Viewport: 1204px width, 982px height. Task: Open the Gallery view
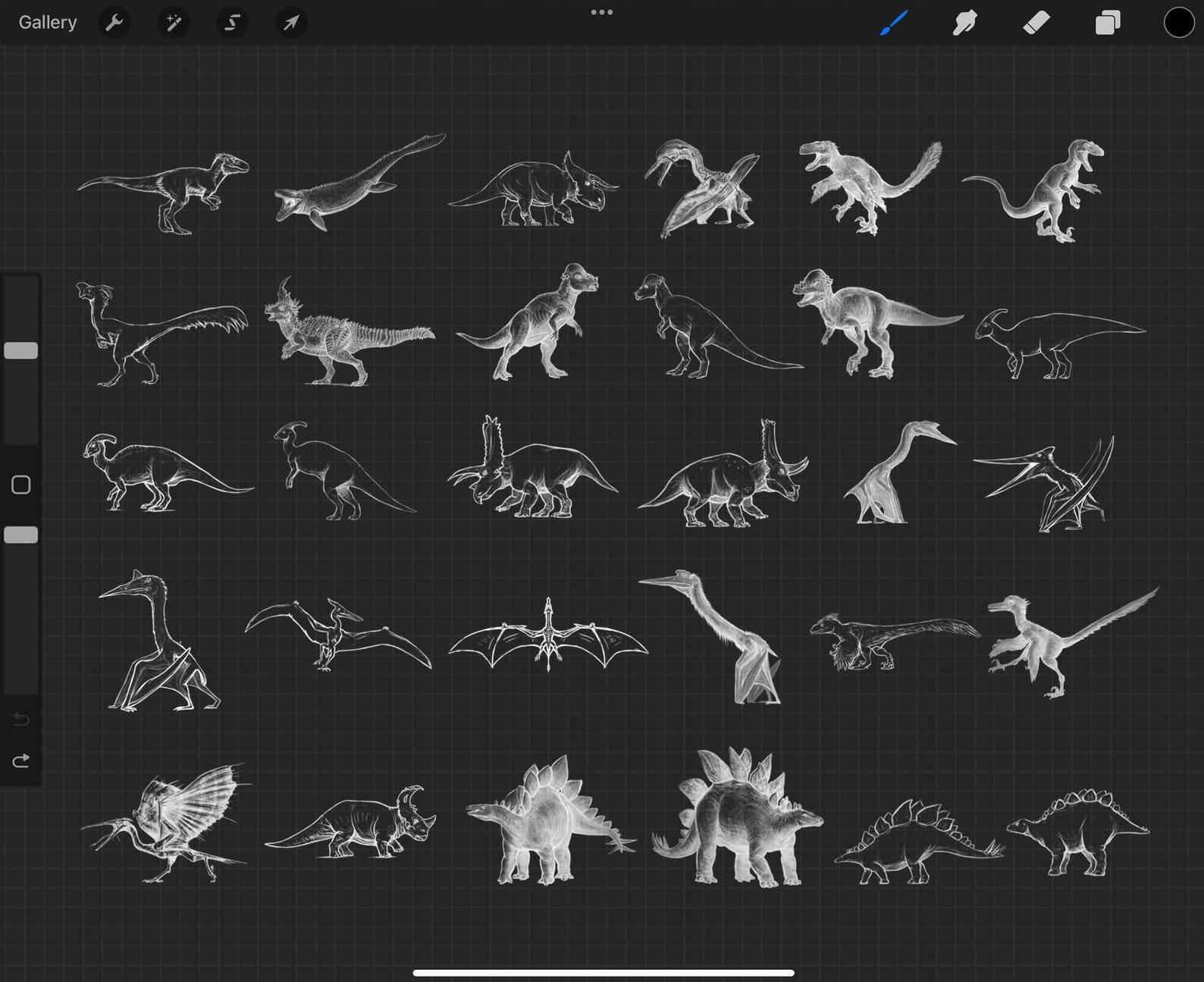coord(48,23)
